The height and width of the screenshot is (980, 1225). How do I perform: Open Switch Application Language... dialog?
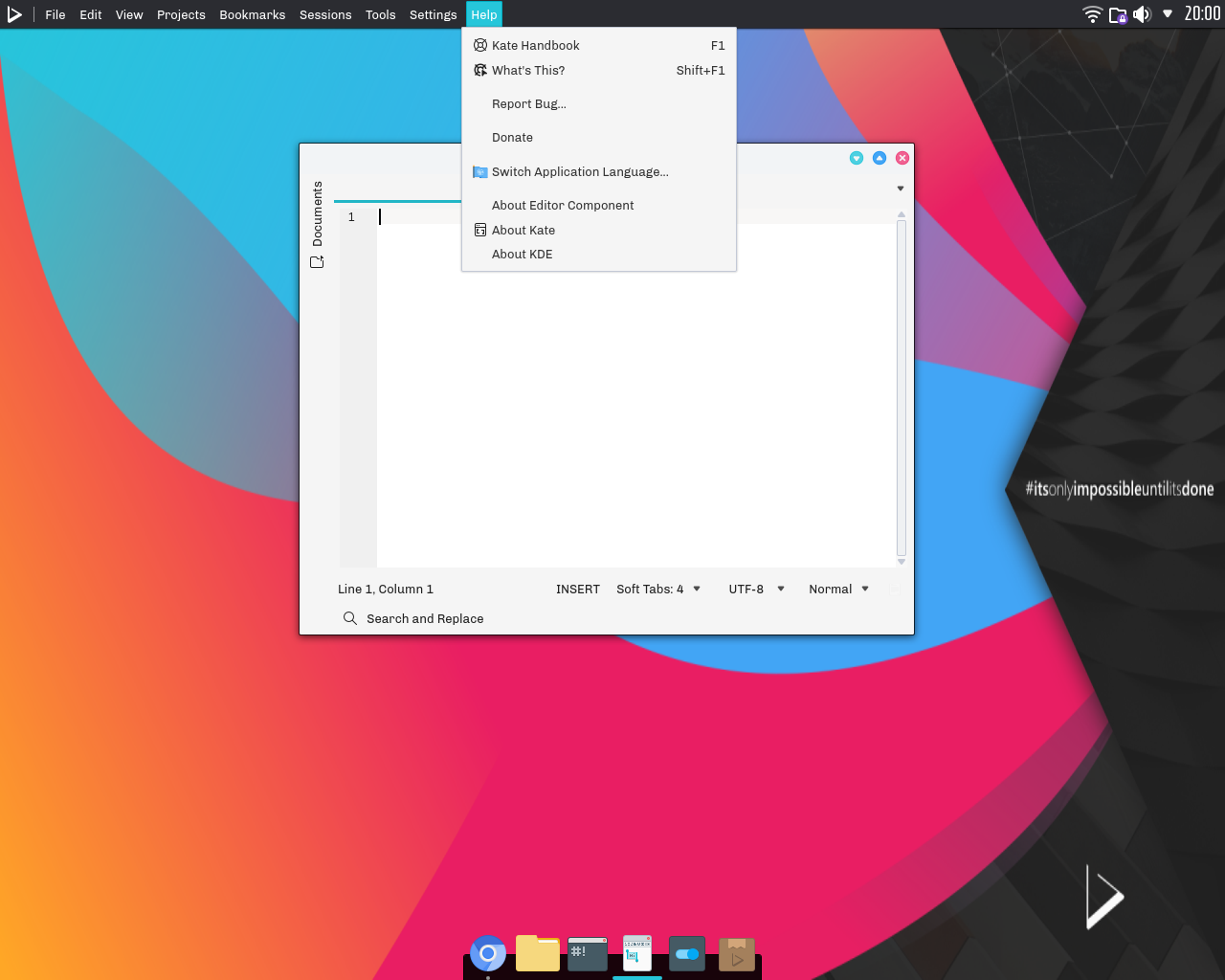599,171
